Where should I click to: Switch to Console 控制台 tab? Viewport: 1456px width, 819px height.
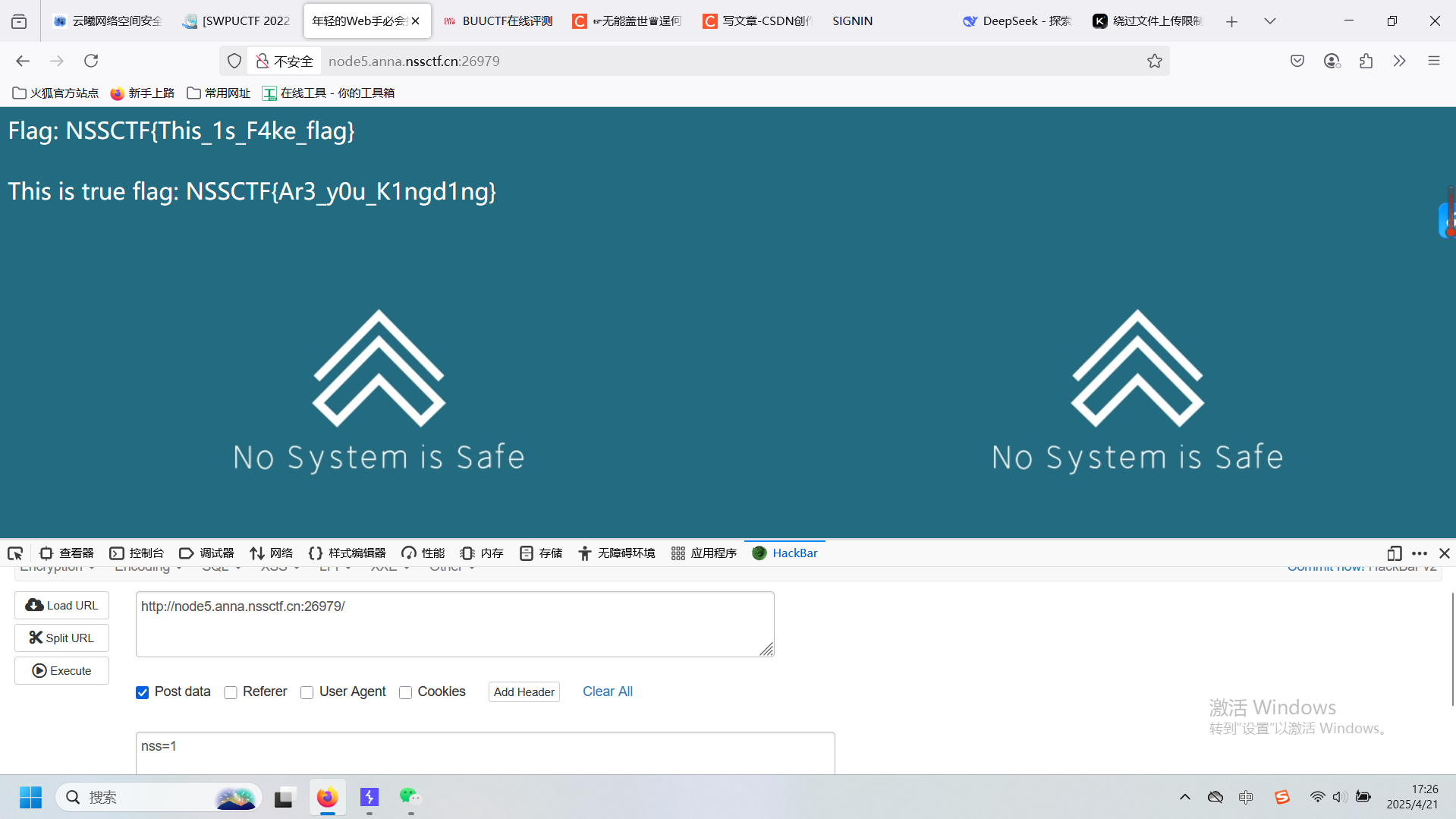pyautogui.click(x=137, y=553)
